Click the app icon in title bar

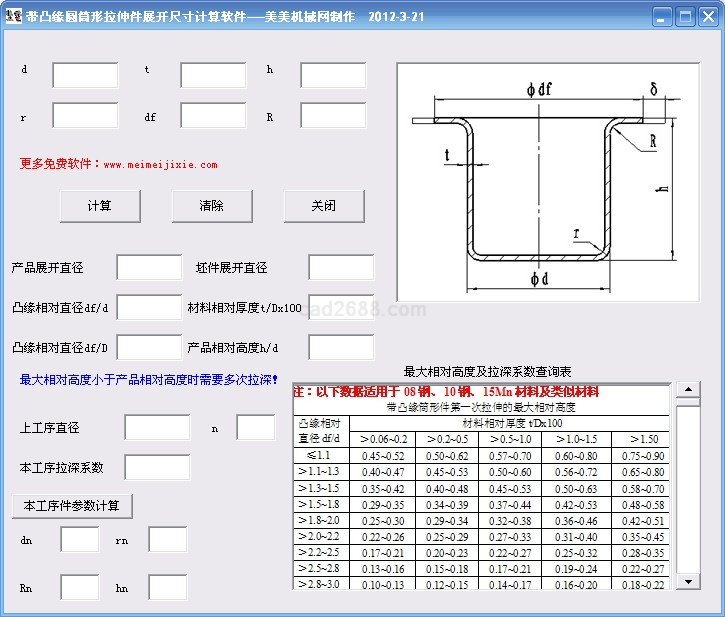coord(13,16)
